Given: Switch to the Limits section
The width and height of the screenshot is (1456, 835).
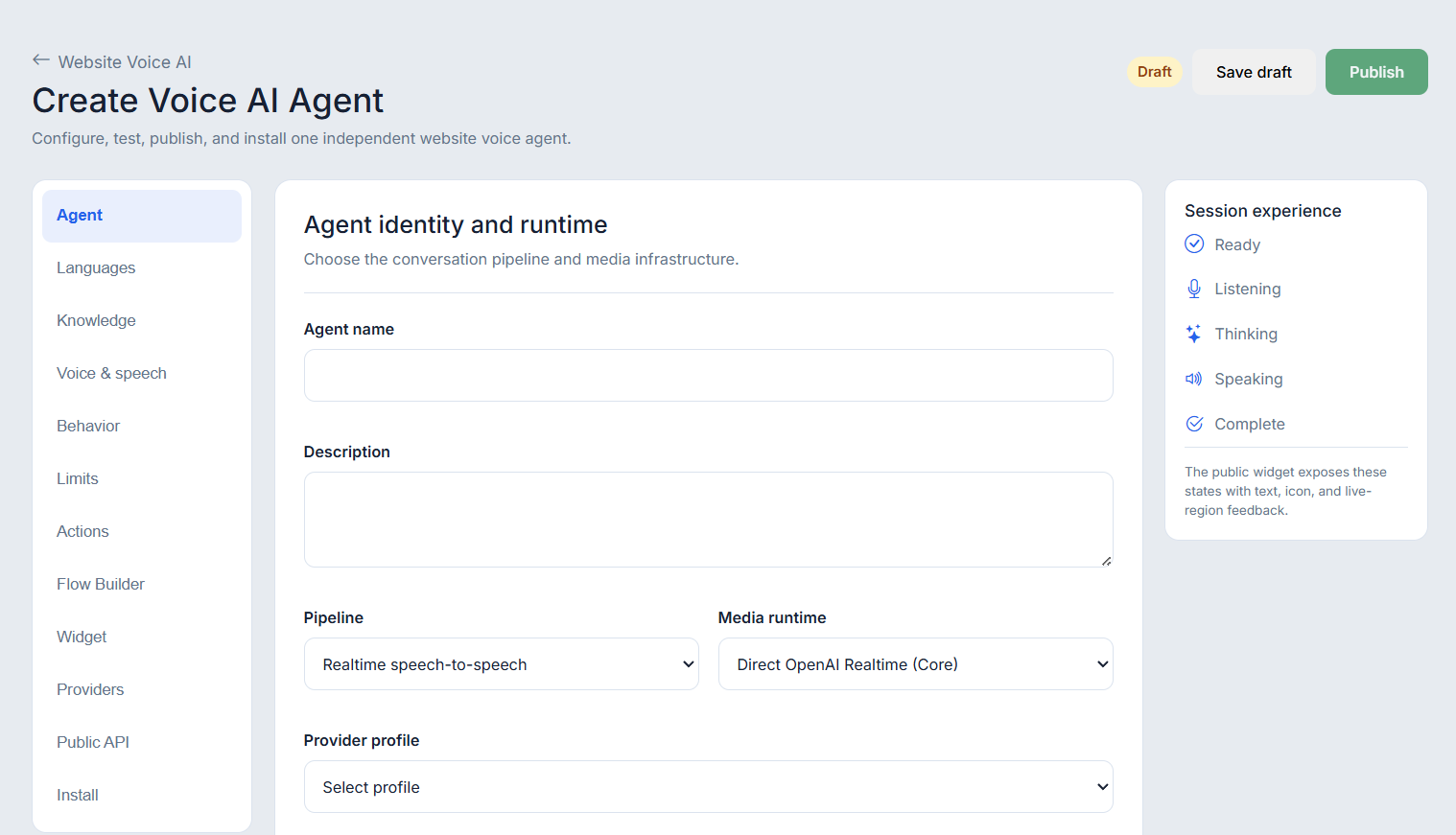Looking at the screenshot, I should tap(142, 479).
